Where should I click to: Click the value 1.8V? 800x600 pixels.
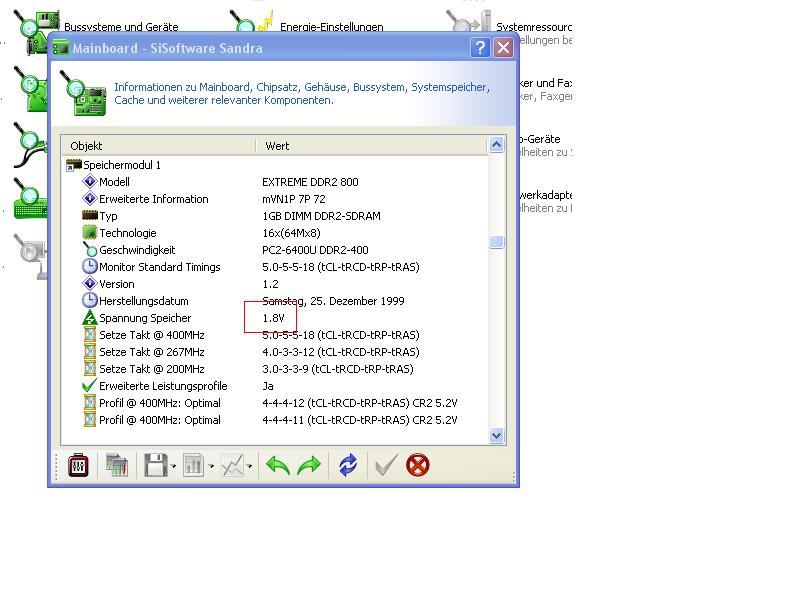coord(273,318)
